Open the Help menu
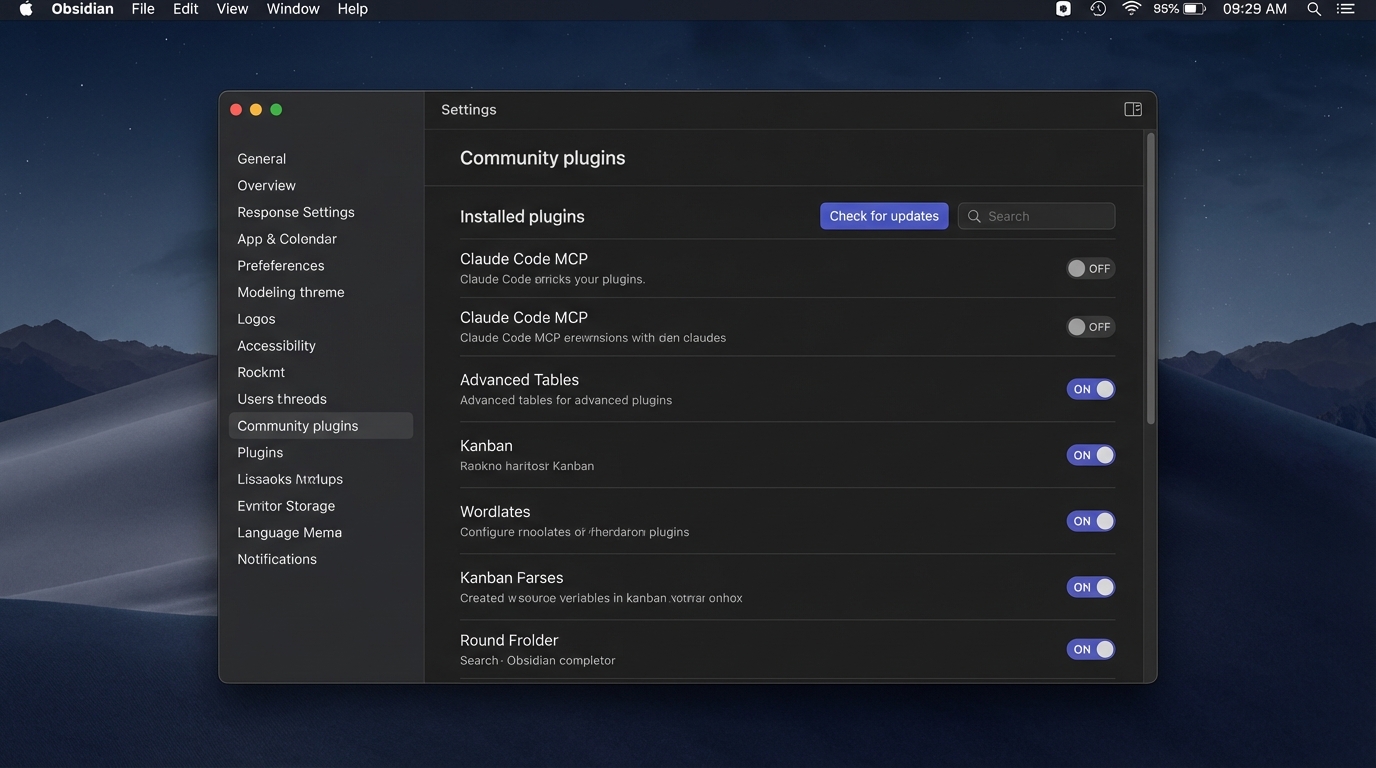 pyautogui.click(x=352, y=8)
